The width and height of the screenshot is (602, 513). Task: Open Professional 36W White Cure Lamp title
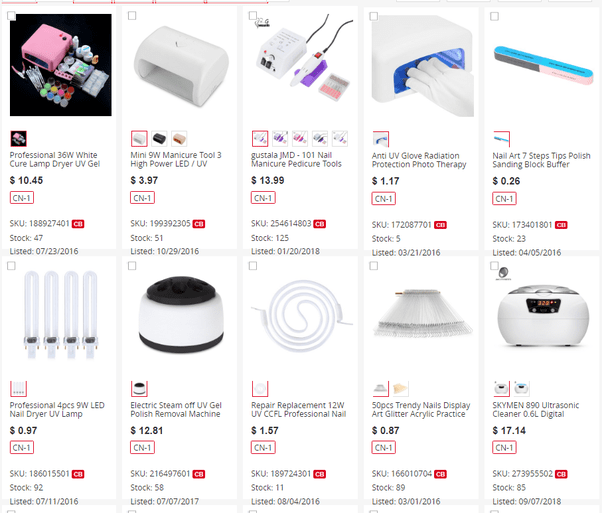point(55,159)
